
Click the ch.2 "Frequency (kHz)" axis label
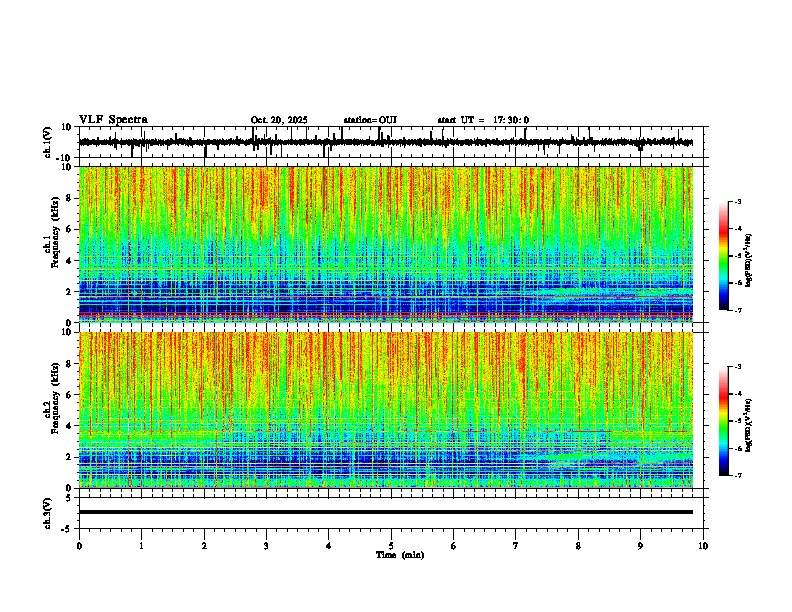pyautogui.click(x=55, y=399)
